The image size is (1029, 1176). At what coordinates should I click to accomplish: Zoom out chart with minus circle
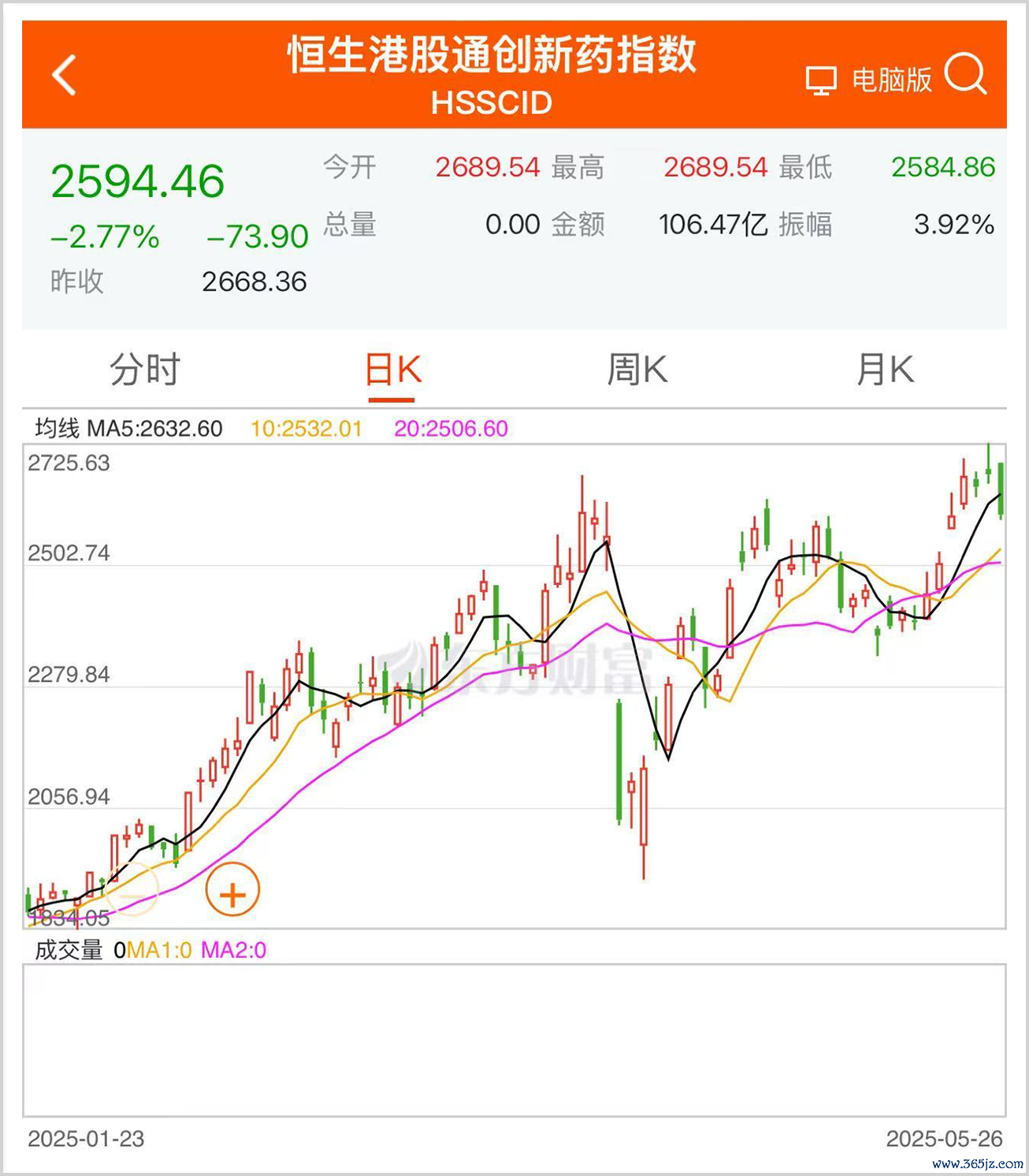tap(132, 890)
